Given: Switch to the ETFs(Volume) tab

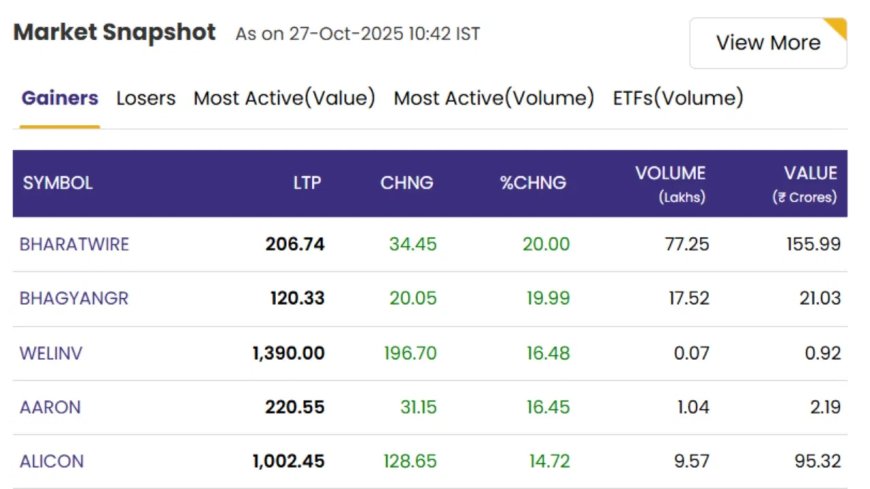Looking at the screenshot, I should 678,98.
